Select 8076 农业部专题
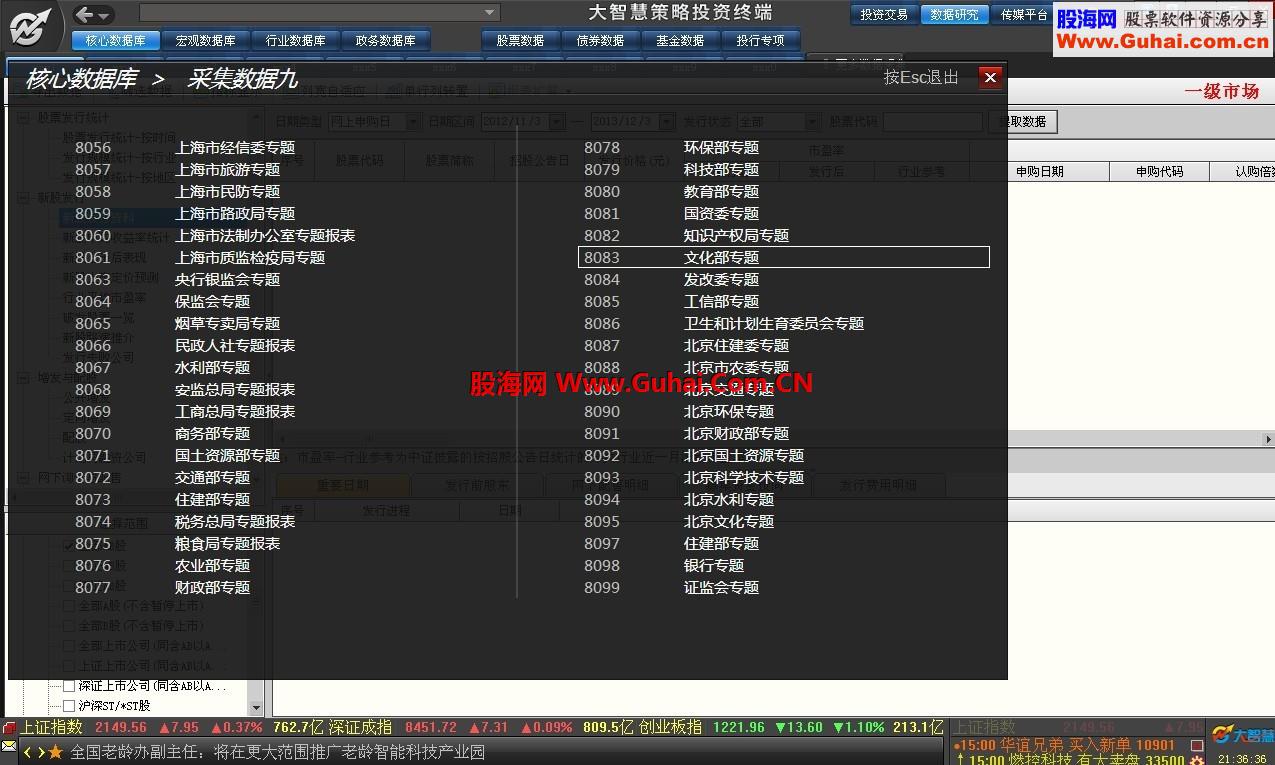 tap(163, 565)
